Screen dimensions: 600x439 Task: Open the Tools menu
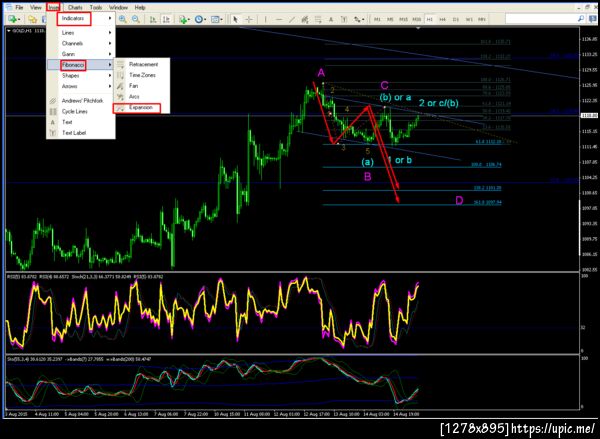click(x=96, y=7)
